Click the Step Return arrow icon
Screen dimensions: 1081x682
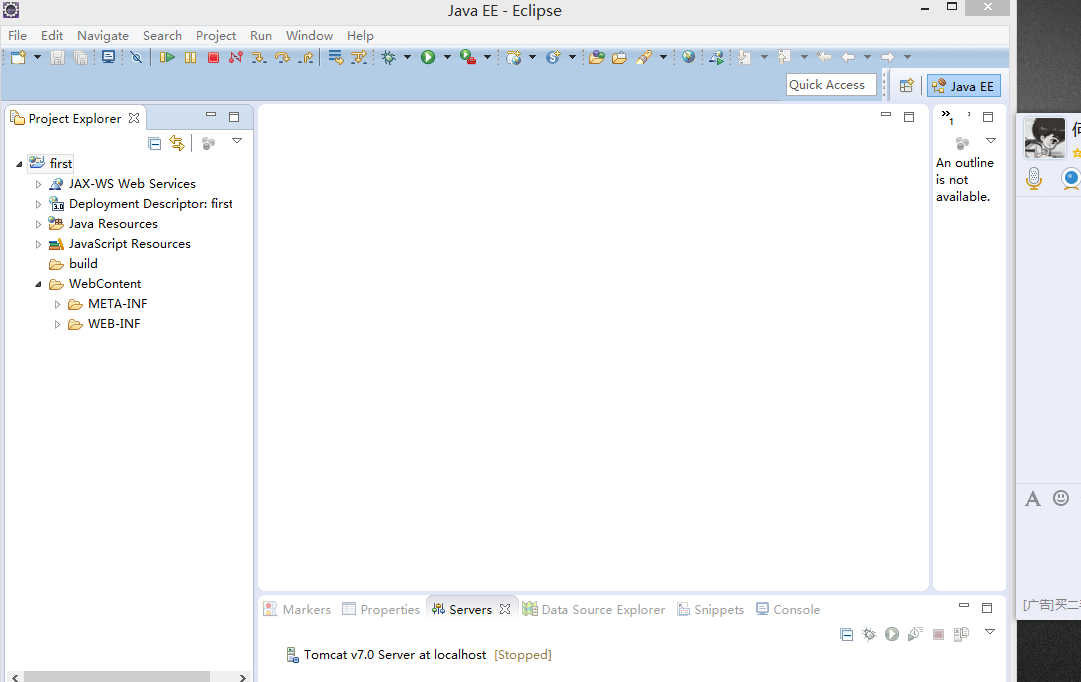click(x=305, y=57)
